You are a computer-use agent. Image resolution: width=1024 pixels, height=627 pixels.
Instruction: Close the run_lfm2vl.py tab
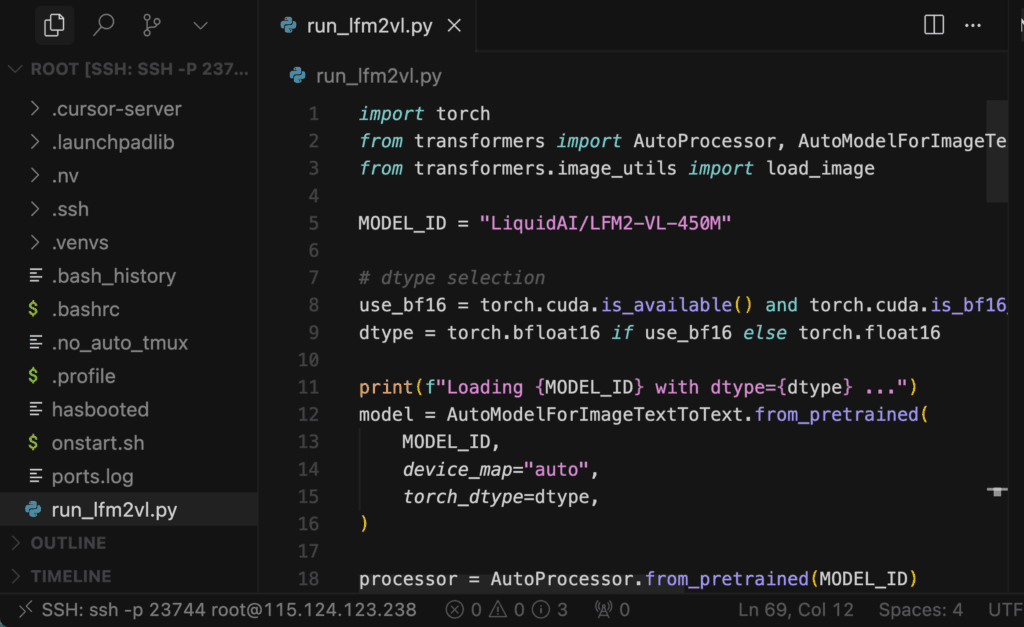(455, 26)
